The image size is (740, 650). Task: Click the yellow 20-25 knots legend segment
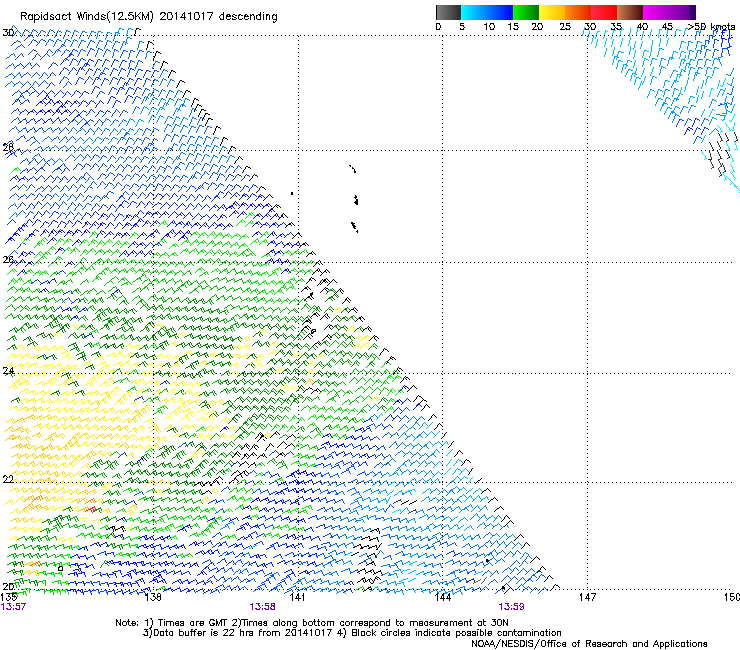pyautogui.click(x=552, y=12)
